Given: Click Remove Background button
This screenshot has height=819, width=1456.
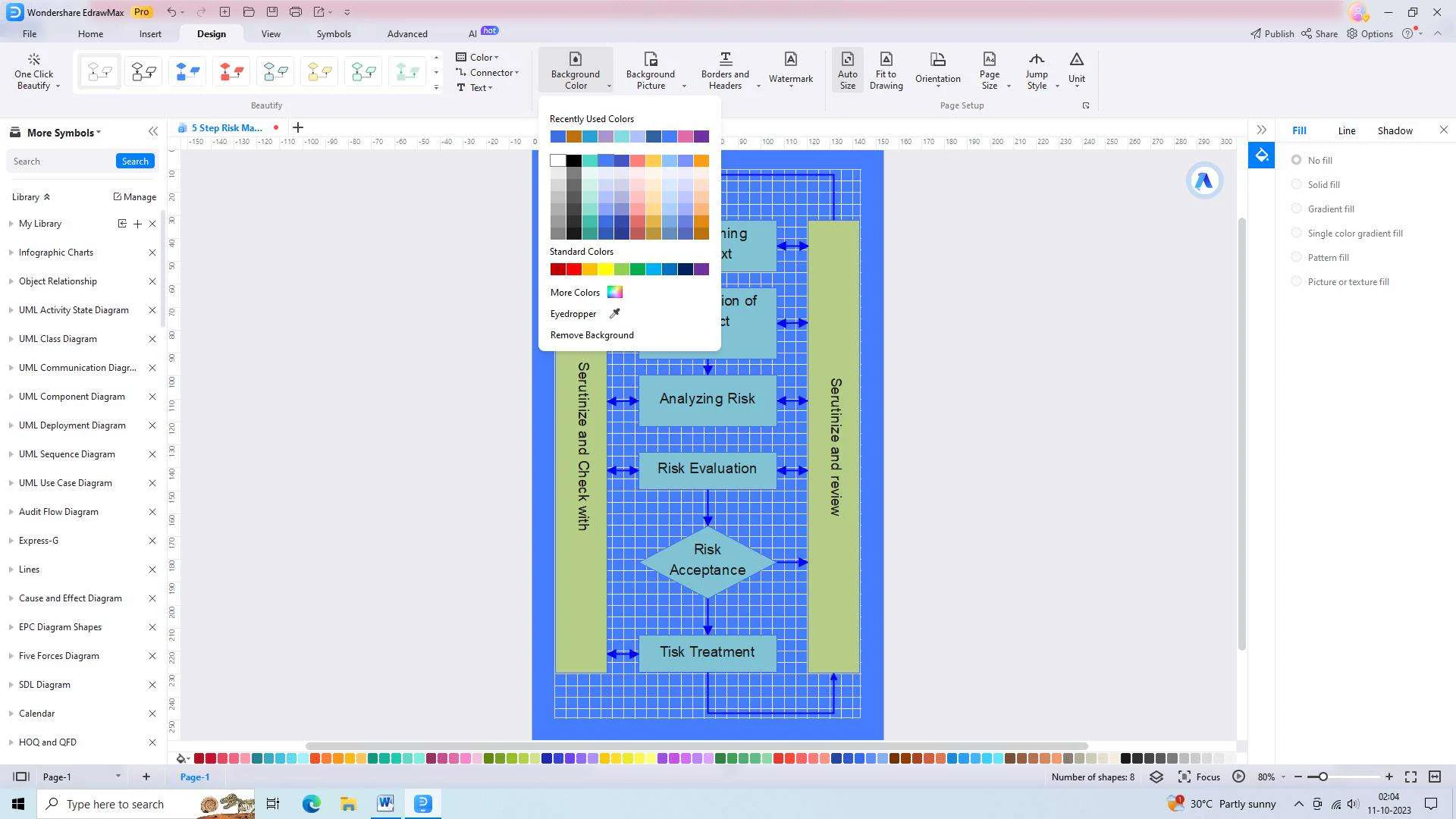Looking at the screenshot, I should 592,335.
